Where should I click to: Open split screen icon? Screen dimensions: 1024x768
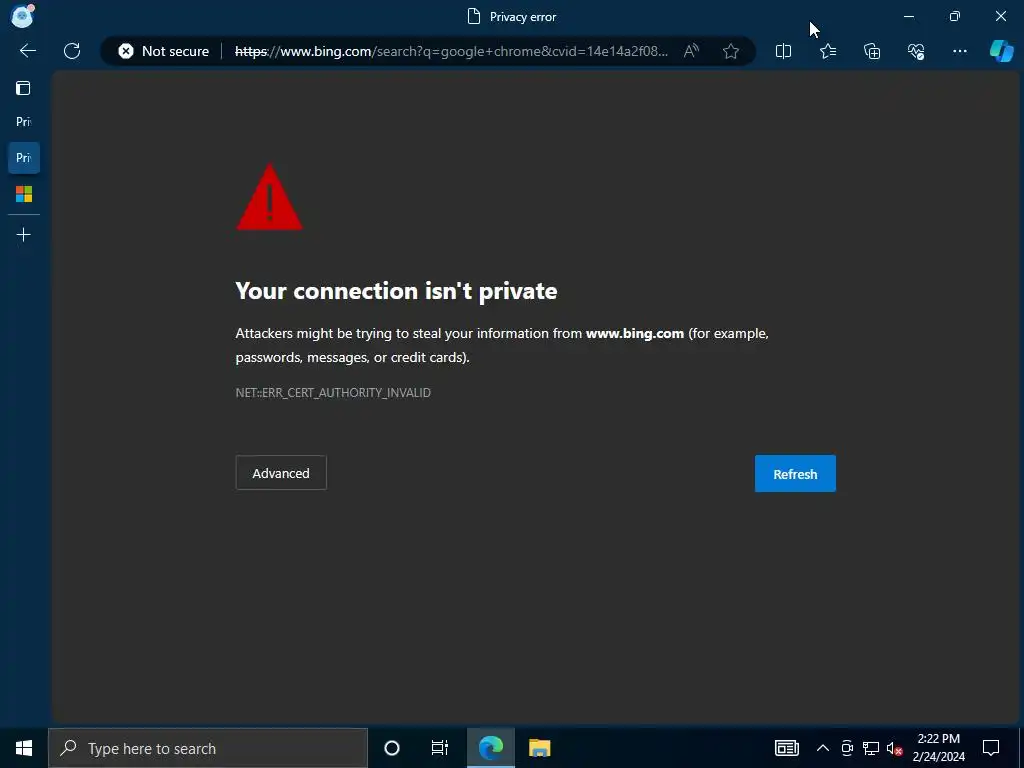(x=783, y=51)
